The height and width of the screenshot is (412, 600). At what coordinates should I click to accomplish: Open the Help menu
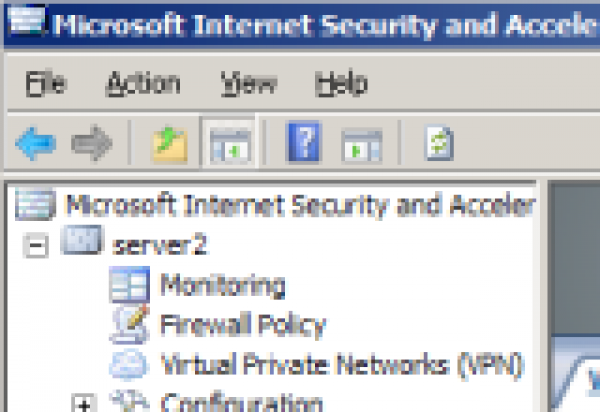(x=341, y=83)
